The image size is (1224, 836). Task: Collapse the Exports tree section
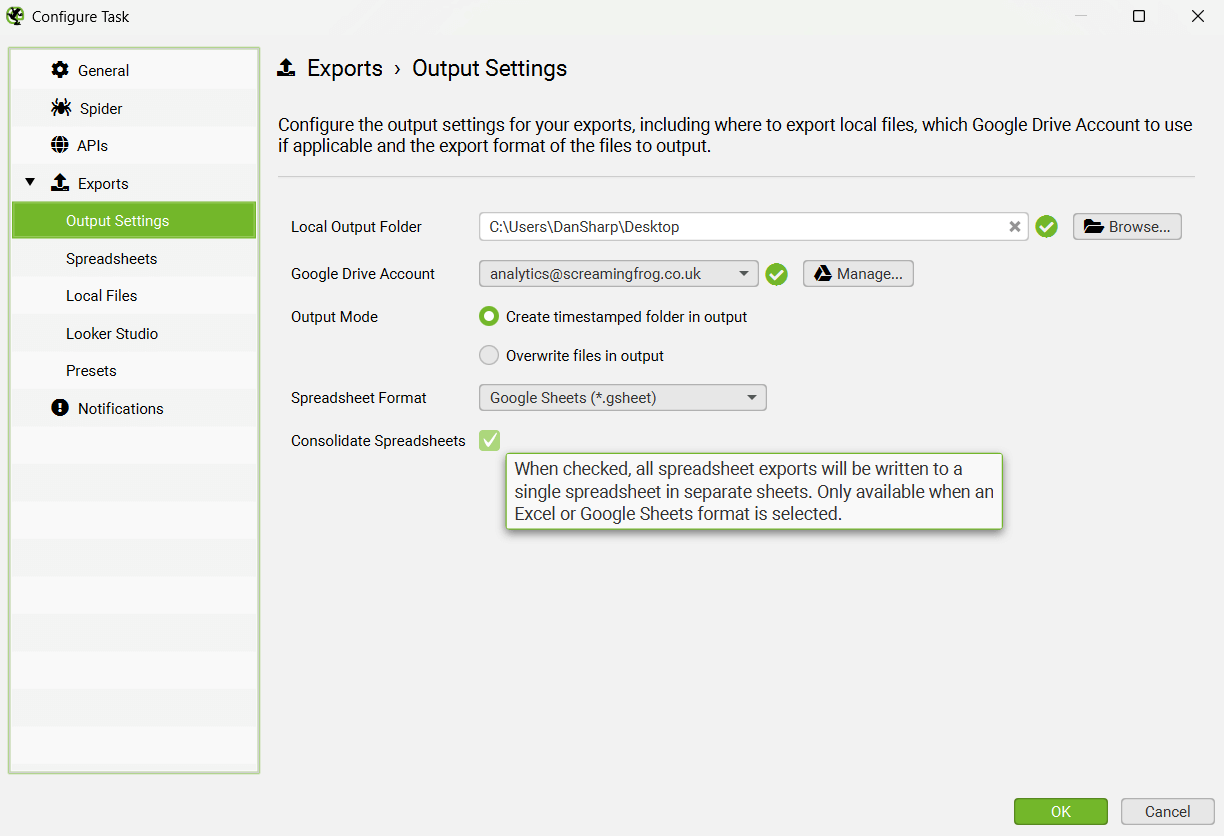point(30,183)
